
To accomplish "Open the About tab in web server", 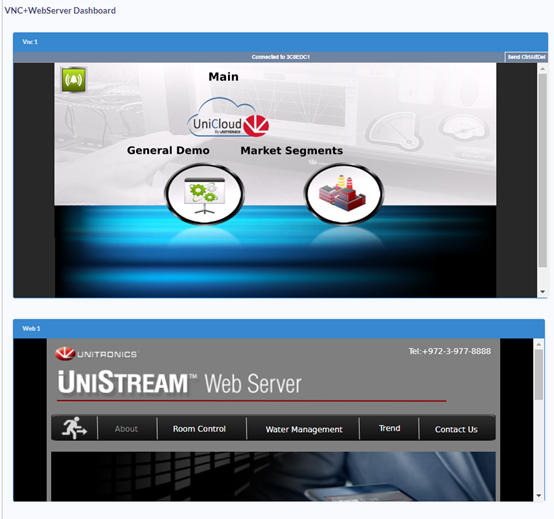I will (126, 429).
